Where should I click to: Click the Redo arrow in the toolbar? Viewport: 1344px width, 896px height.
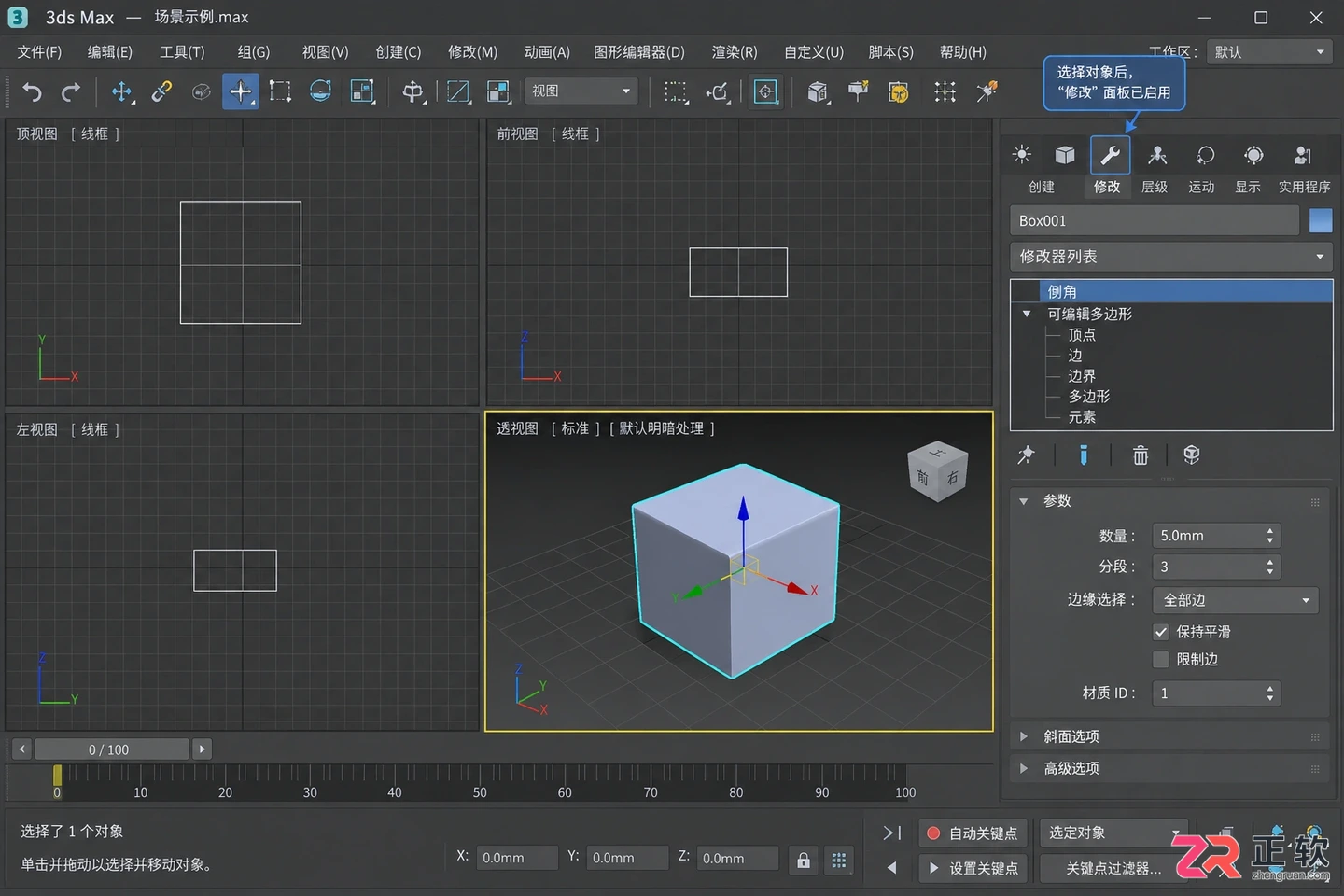[x=71, y=91]
